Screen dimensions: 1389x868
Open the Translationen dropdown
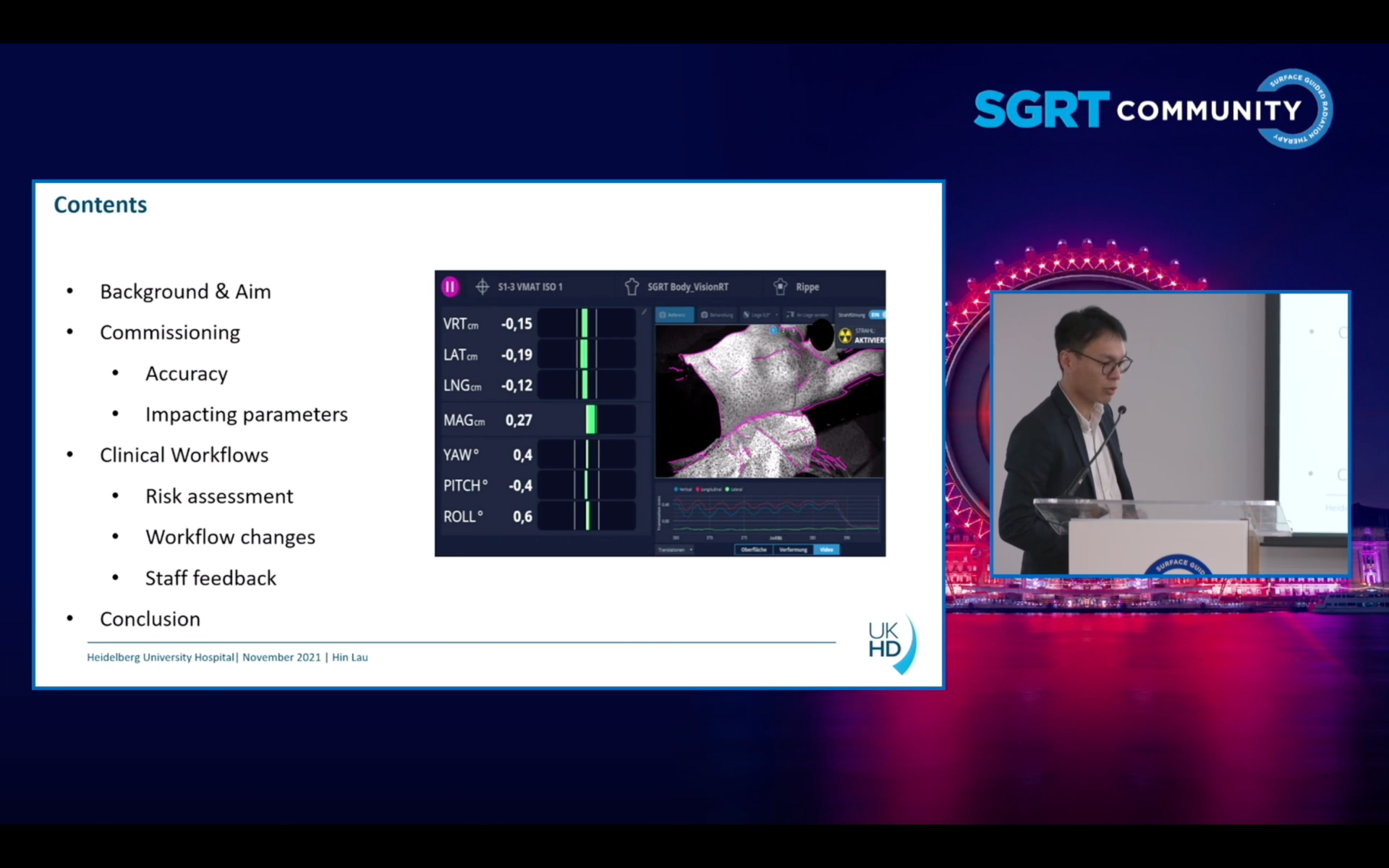pos(675,550)
